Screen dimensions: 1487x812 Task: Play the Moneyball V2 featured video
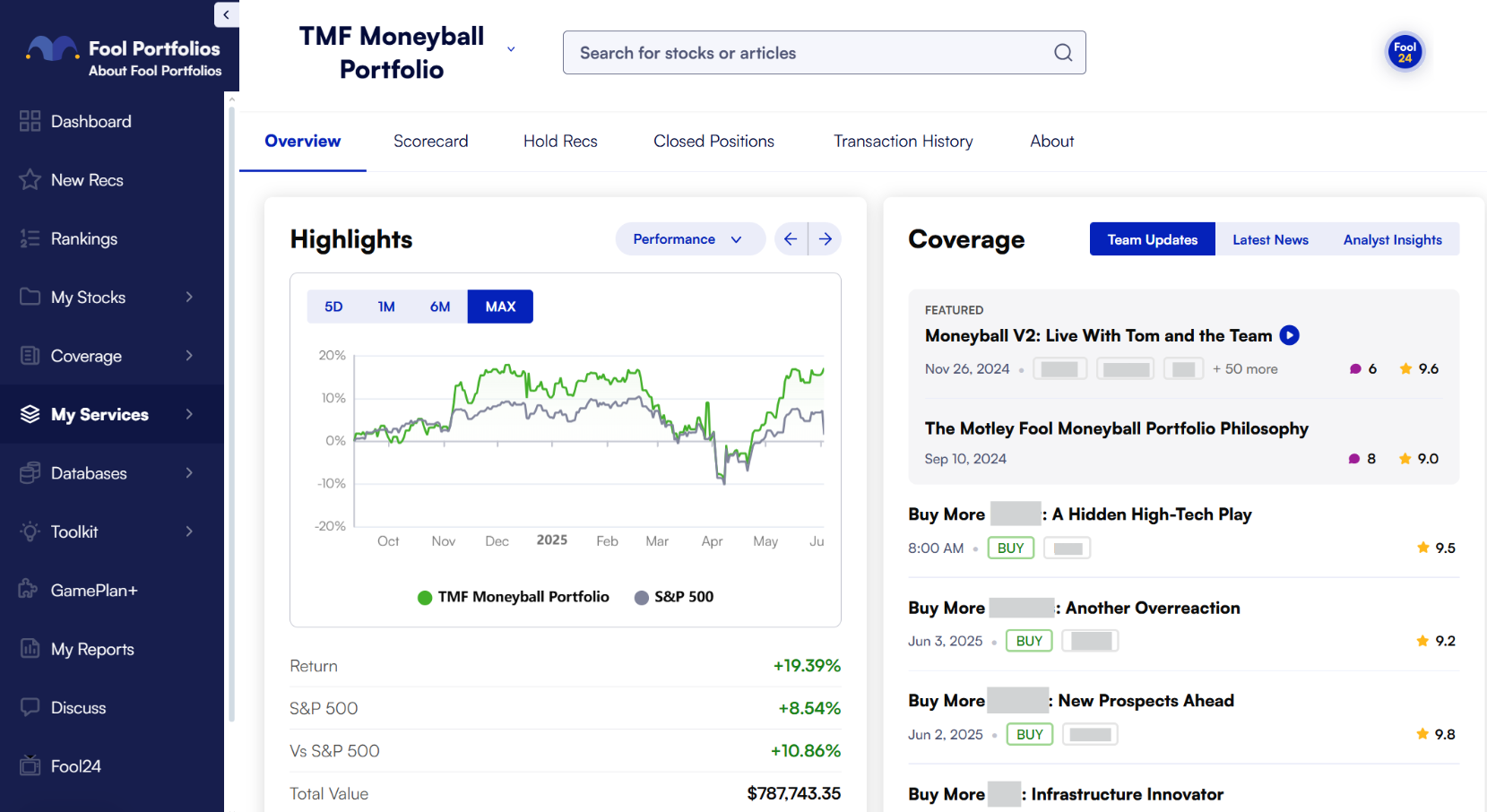tap(1289, 334)
